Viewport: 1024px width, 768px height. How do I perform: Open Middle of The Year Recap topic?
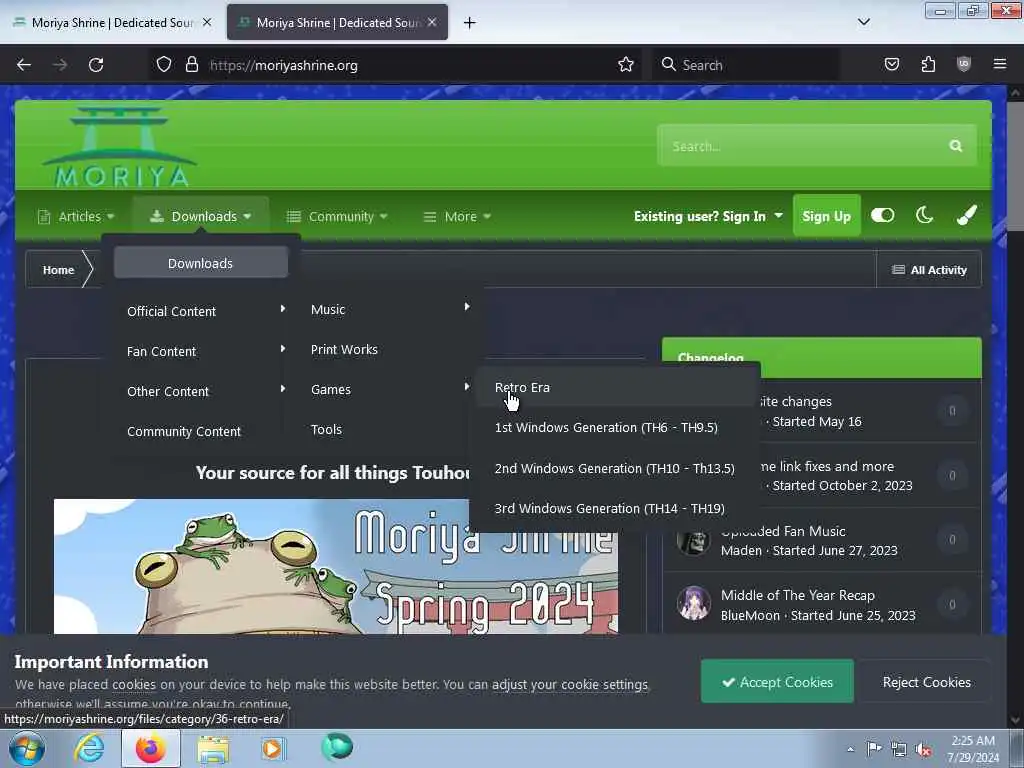(797, 595)
